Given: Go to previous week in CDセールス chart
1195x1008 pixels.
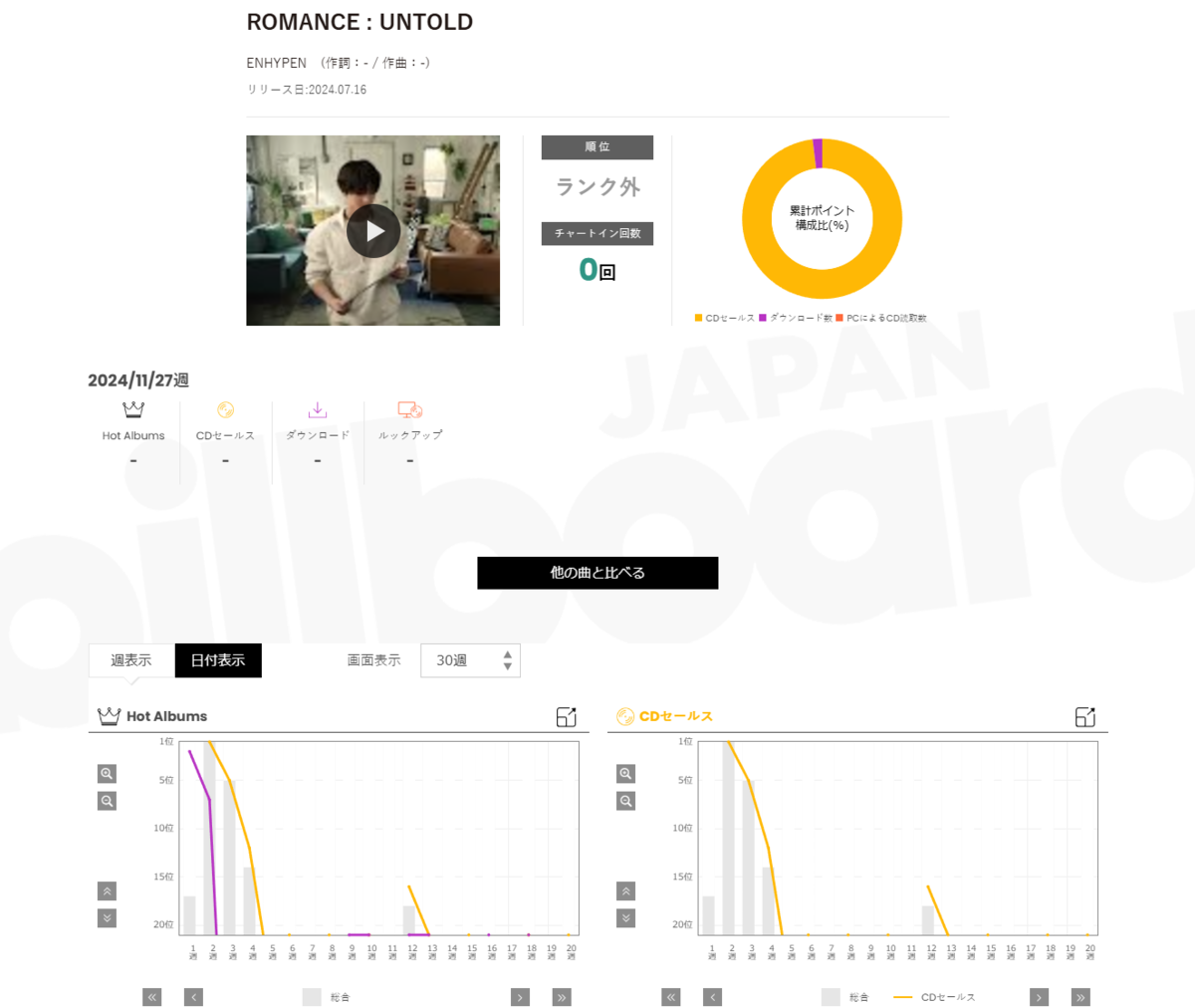Looking at the screenshot, I should pyautogui.click(x=712, y=997).
